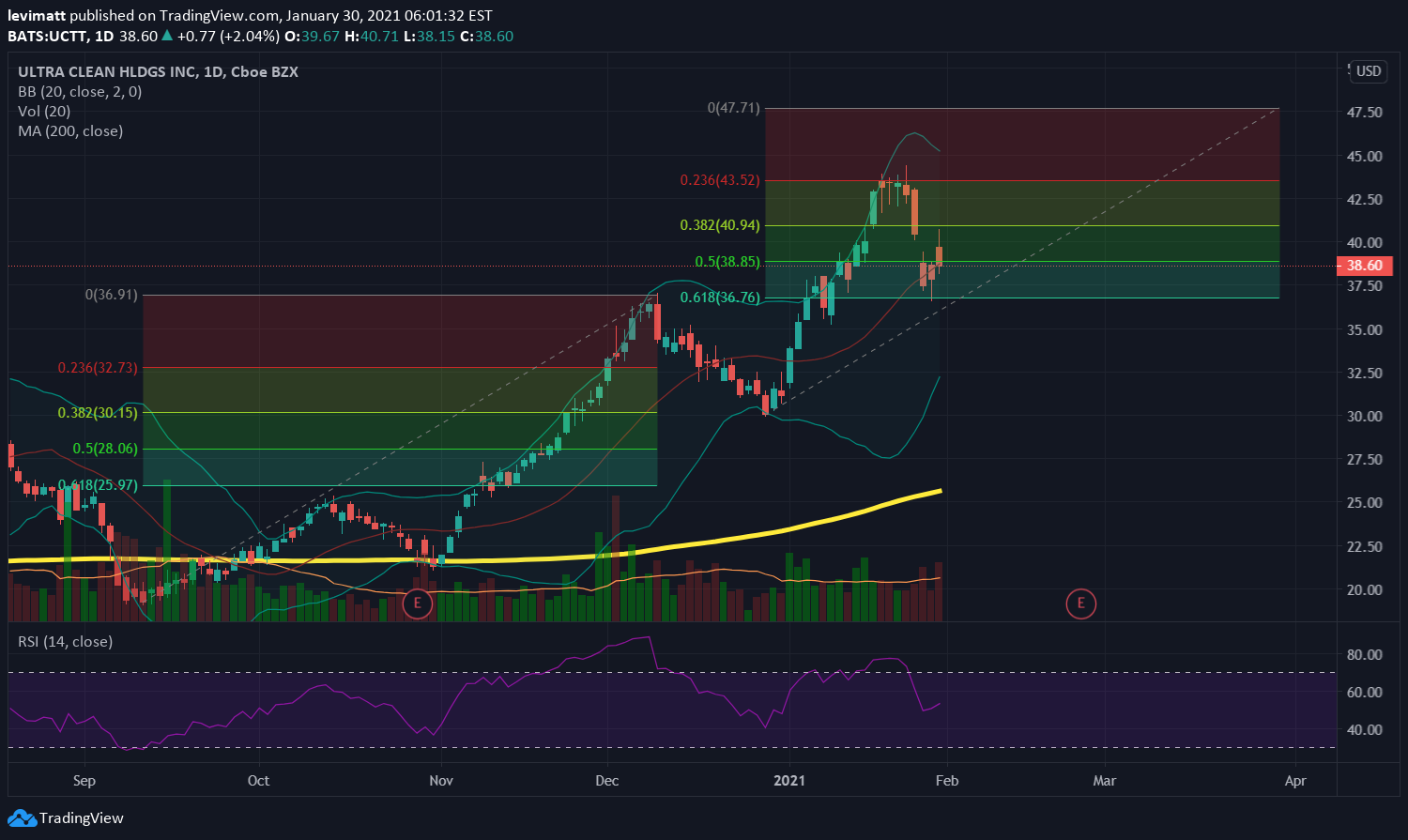Click the H:40.71 high value in header

tap(370, 36)
